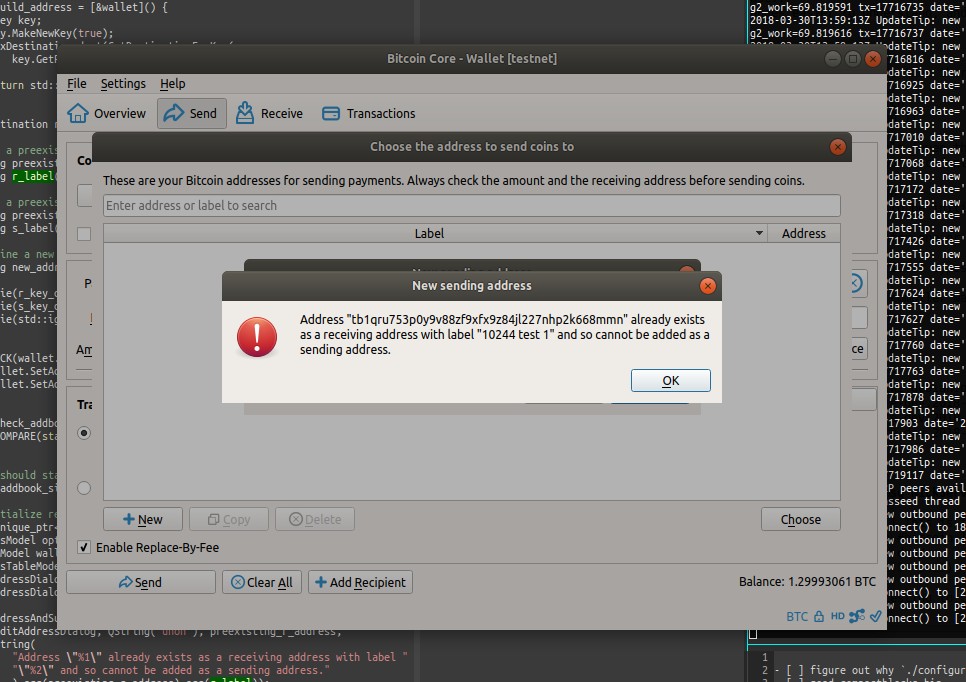Screen dimensions: 966x682
Task: Close the New sending address error dialog
Action: pos(707,286)
